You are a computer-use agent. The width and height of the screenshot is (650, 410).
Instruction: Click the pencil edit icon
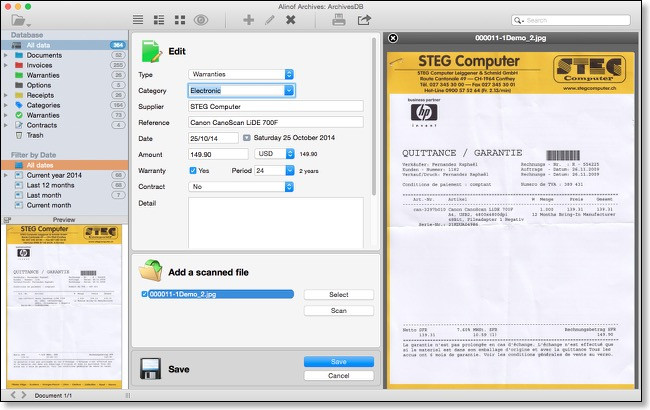point(270,19)
